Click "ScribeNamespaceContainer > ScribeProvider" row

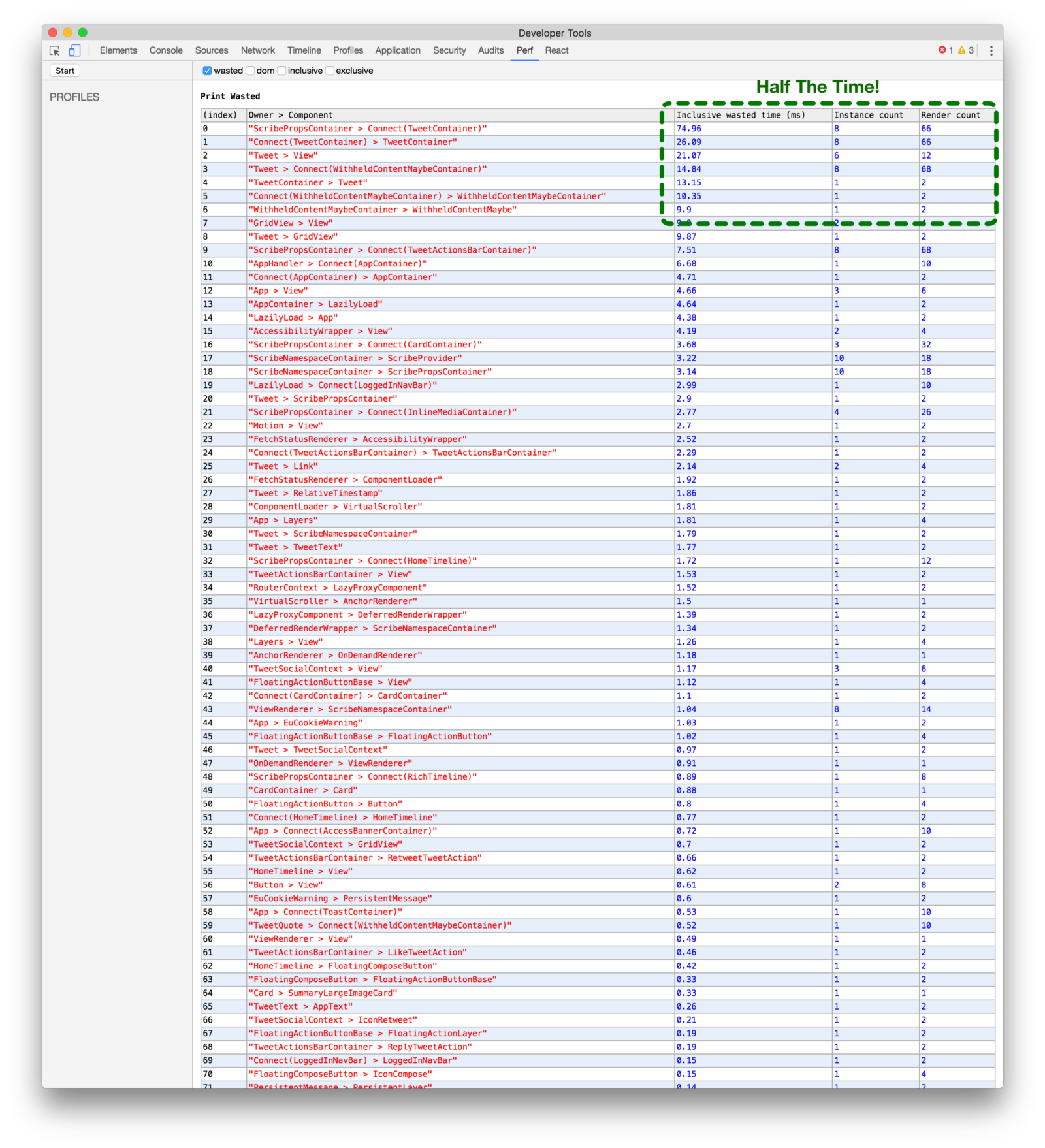coord(598,358)
